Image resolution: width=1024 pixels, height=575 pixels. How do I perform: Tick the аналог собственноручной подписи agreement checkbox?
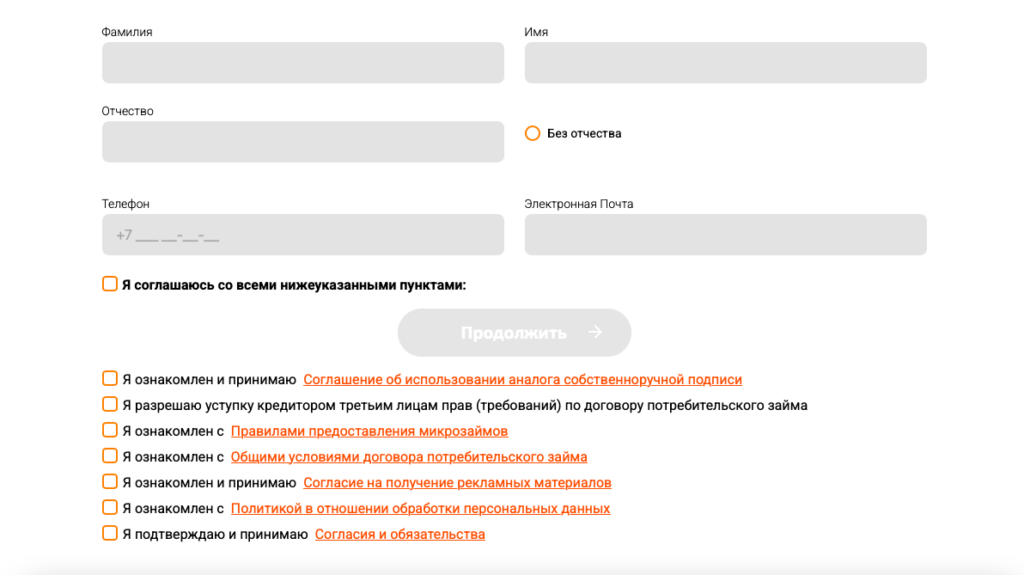coord(110,379)
